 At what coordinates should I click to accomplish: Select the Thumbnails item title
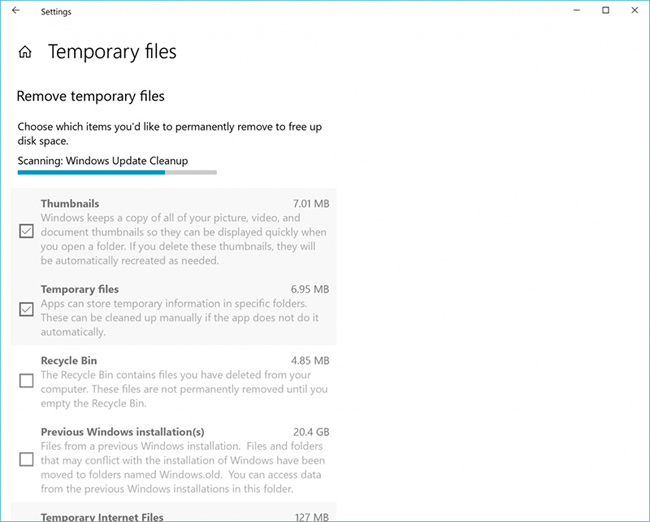click(x=70, y=204)
